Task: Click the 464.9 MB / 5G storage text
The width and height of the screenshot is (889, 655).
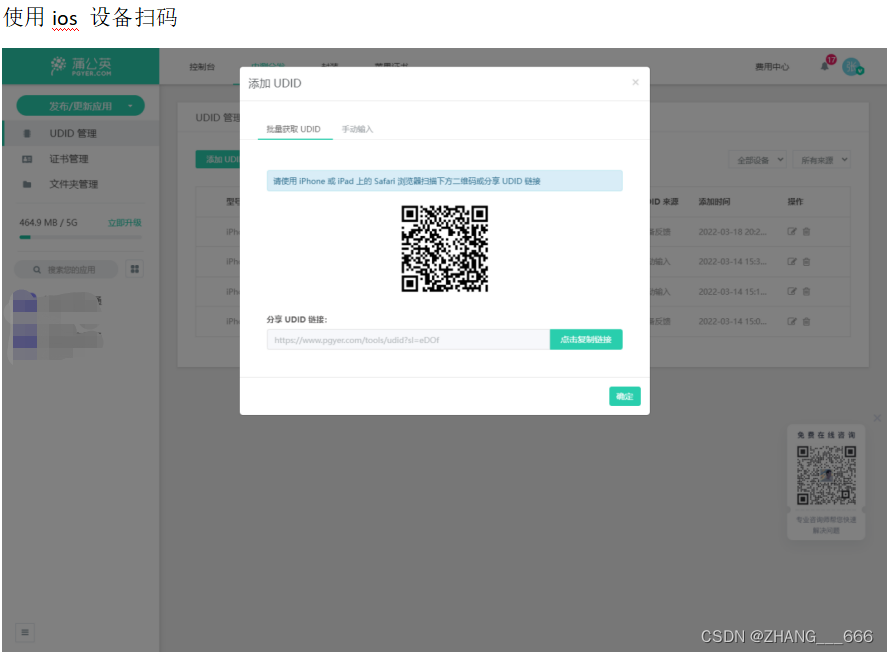Action: coord(48,222)
